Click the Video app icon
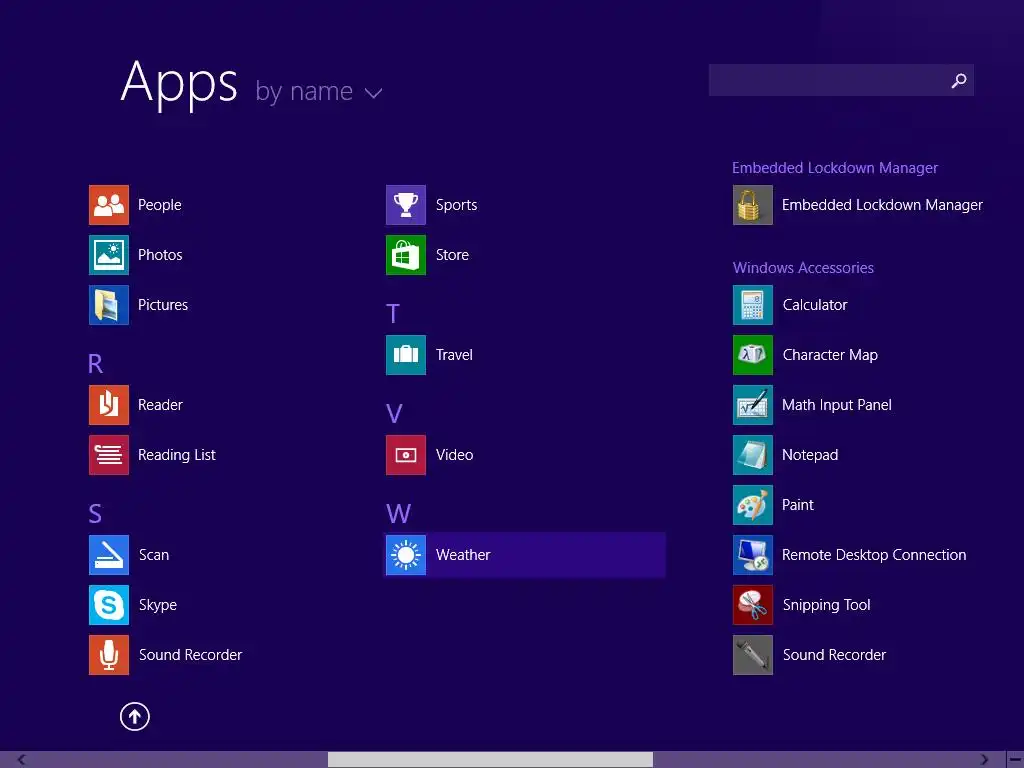This screenshot has width=1024, height=768. pyautogui.click(x=406, y=455)
